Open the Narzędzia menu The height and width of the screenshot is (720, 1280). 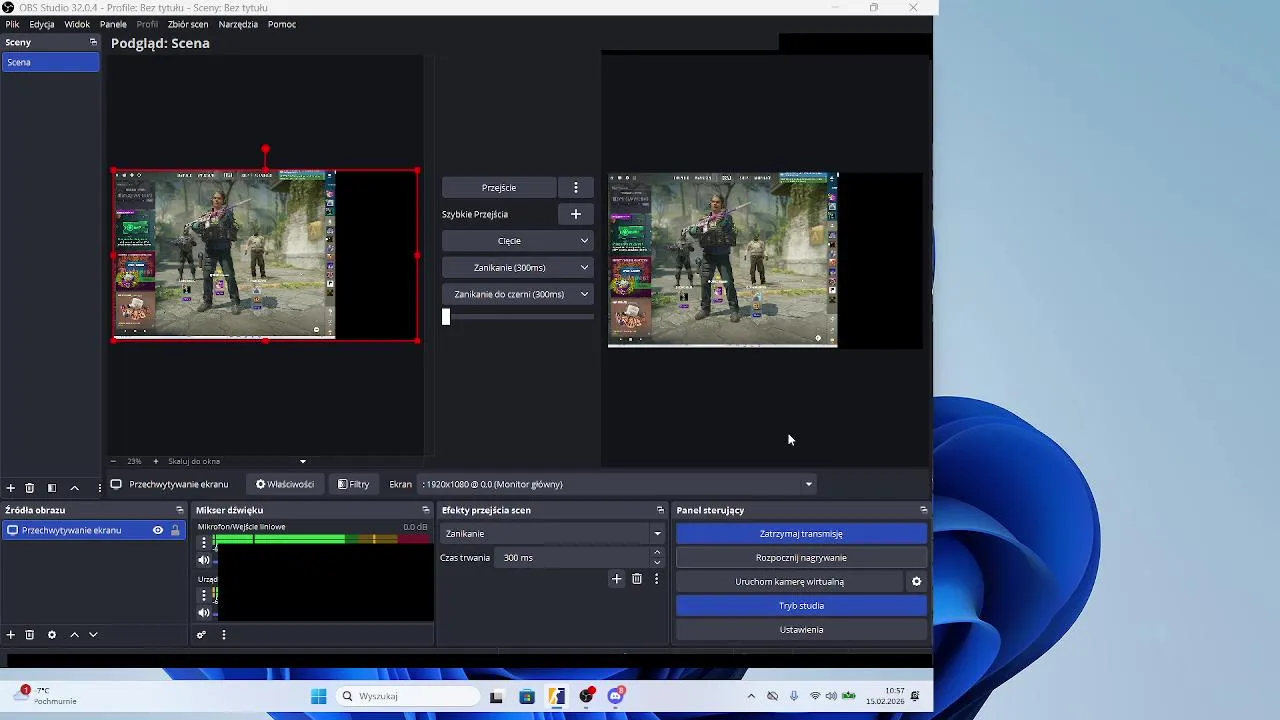tap(238, 24)
